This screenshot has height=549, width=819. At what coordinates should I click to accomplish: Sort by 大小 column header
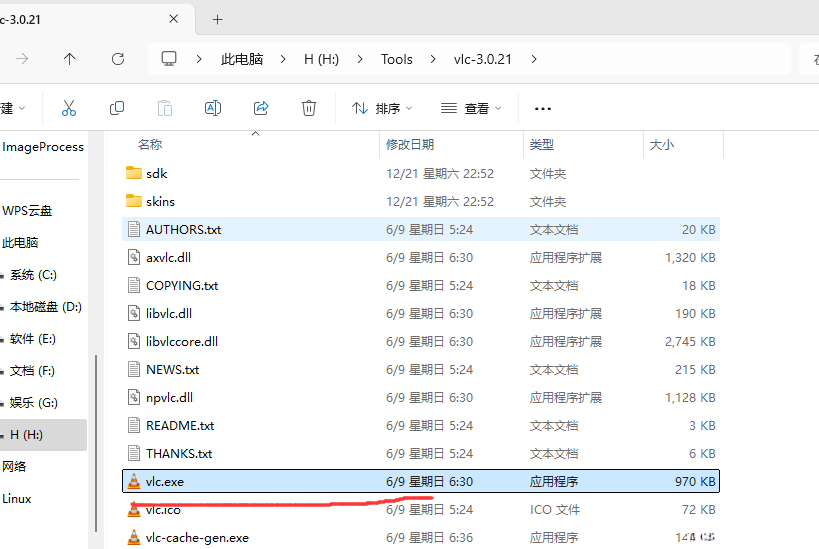click(x=661, y=144)
